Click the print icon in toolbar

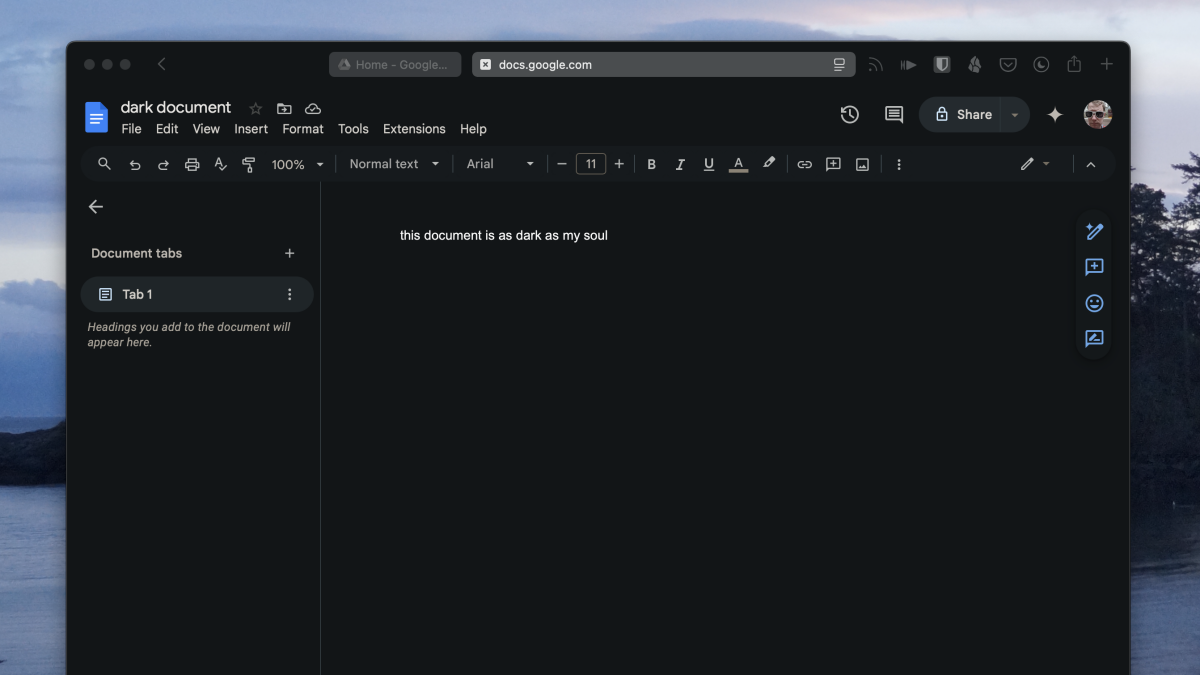192,164
